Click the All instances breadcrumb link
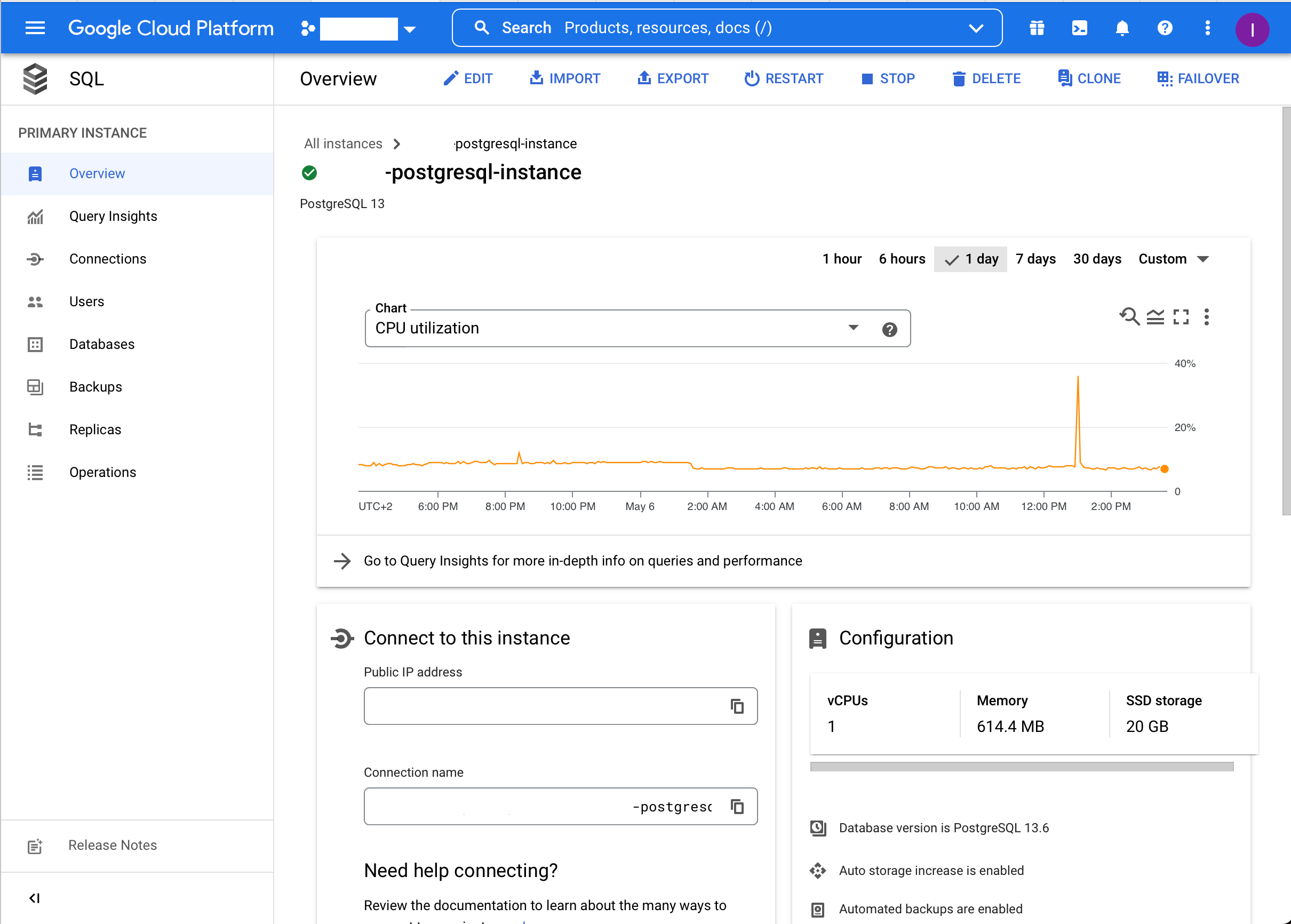The height and width of the screenshot is (924, 1291). pyautogui.click(x=343, y=144)
